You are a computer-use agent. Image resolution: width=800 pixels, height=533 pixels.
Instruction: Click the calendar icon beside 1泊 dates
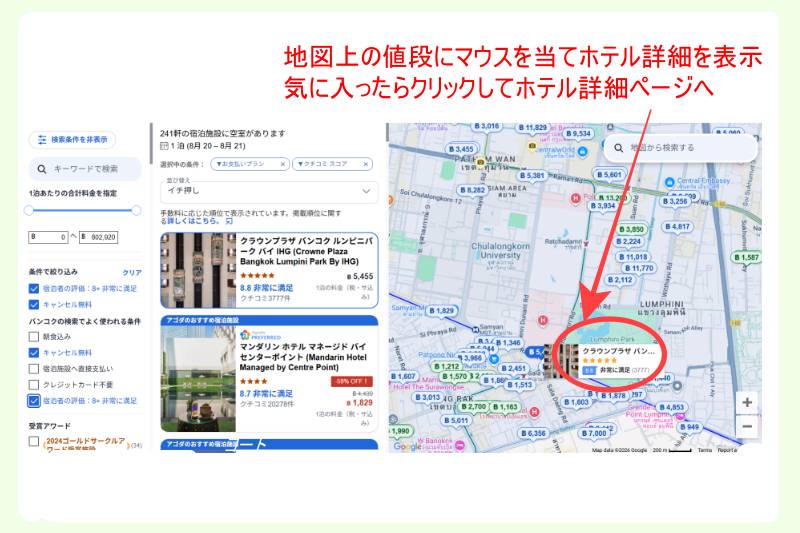(164, 146)
